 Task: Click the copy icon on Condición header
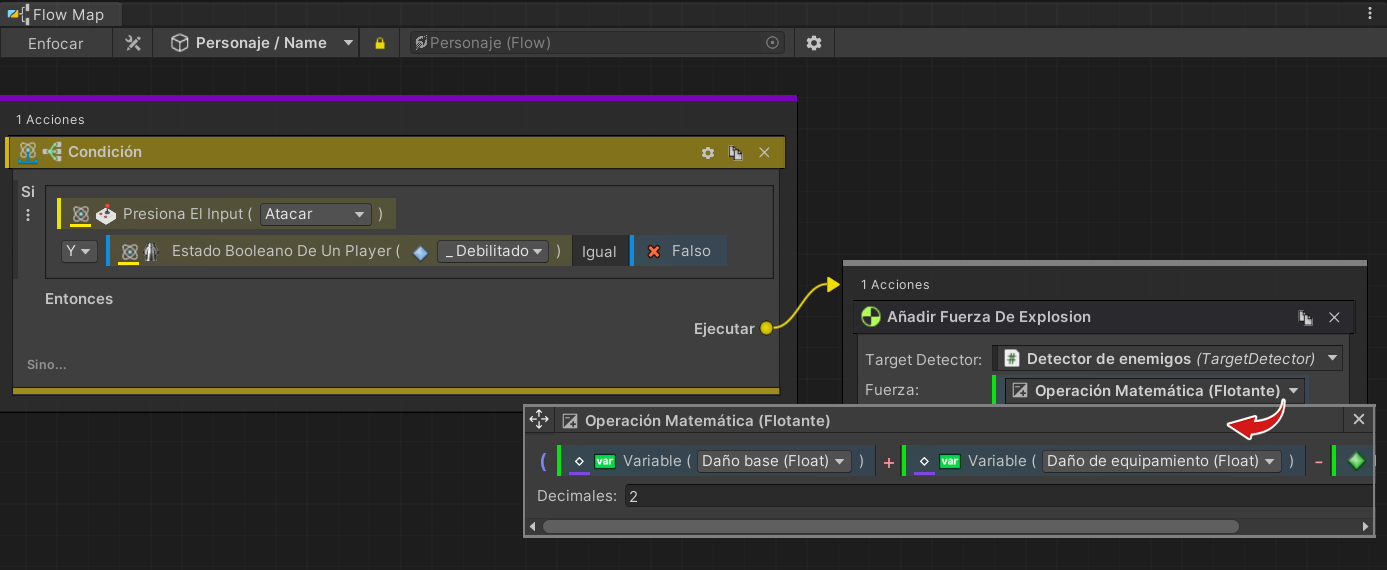point(736,153)
